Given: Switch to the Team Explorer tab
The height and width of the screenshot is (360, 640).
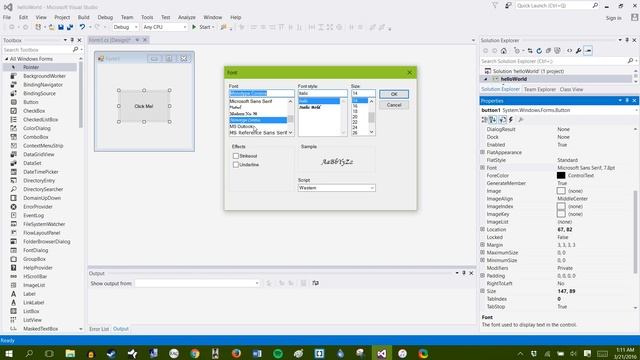Looking at the screenshot, I should (540, 89).
